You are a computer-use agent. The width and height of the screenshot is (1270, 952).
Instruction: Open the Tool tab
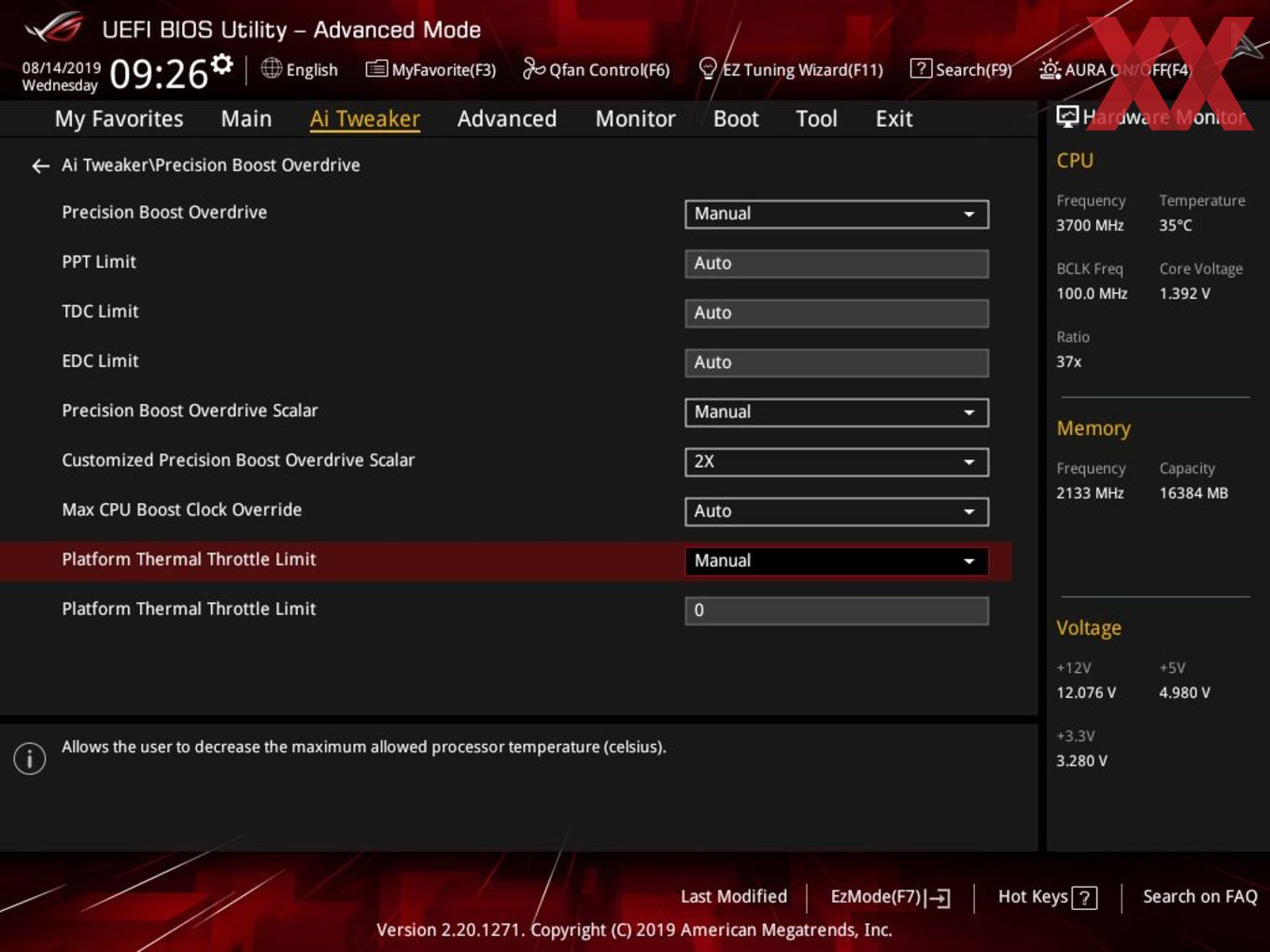816,119
